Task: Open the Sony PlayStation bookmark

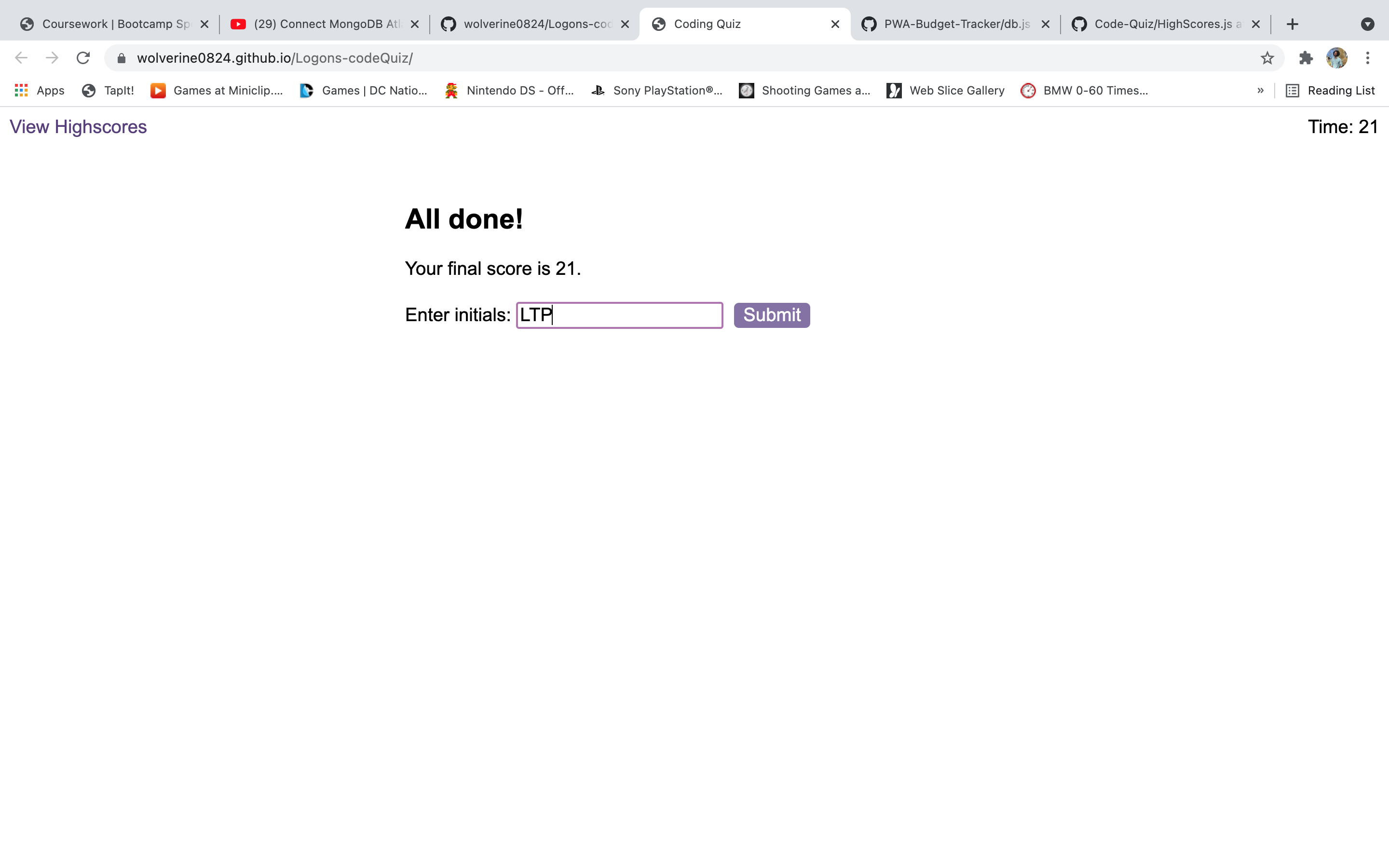Action: pyautogui.click(x=657, y=90)
